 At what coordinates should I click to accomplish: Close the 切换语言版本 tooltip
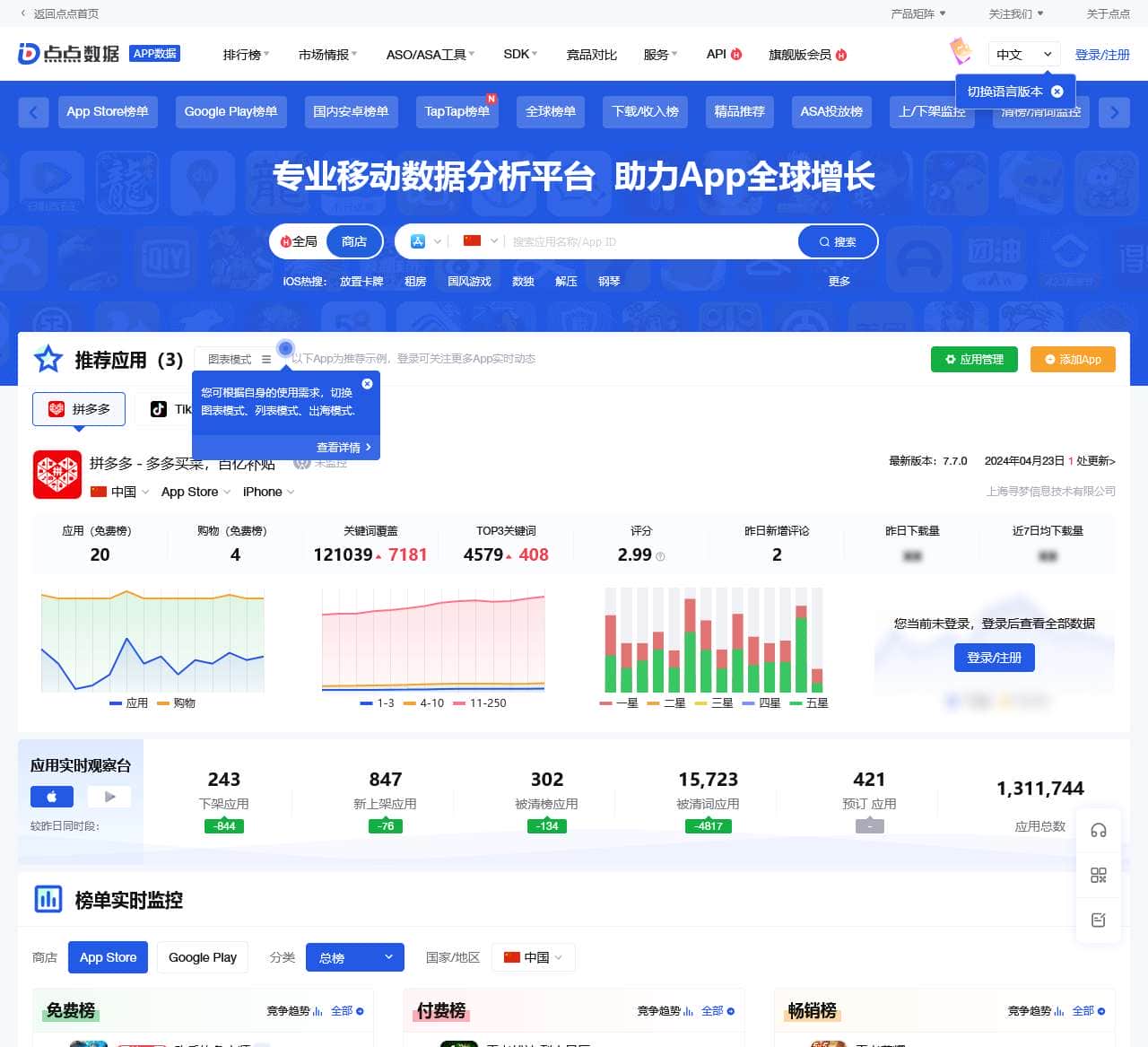tap(1057, 92)
